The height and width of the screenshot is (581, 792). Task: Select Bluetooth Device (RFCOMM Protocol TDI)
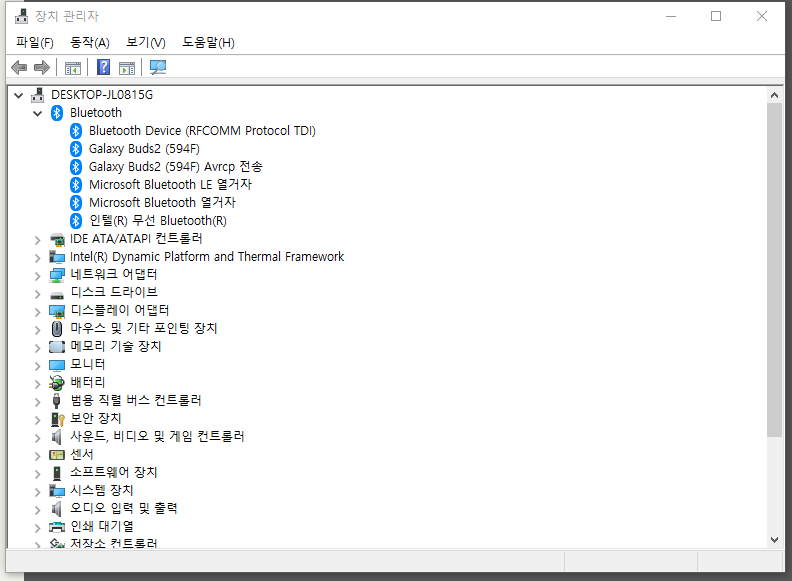point(202,131)
